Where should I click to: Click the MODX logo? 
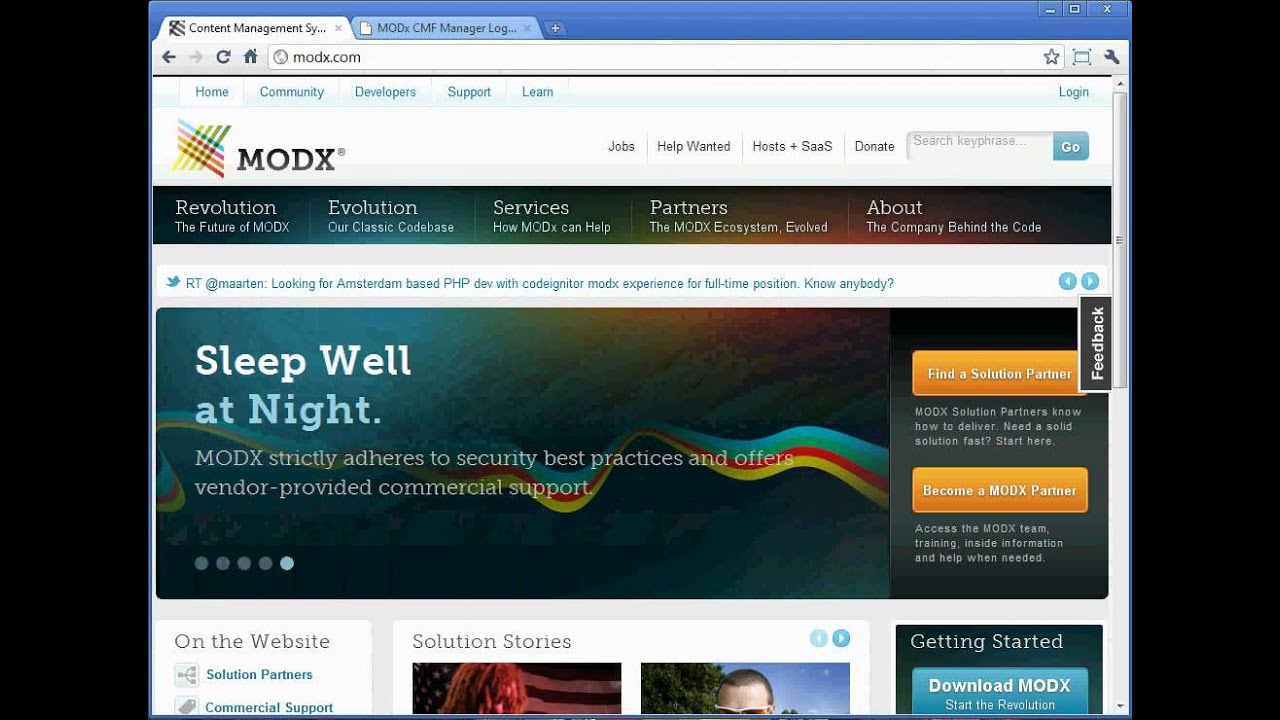click(259, 148)
